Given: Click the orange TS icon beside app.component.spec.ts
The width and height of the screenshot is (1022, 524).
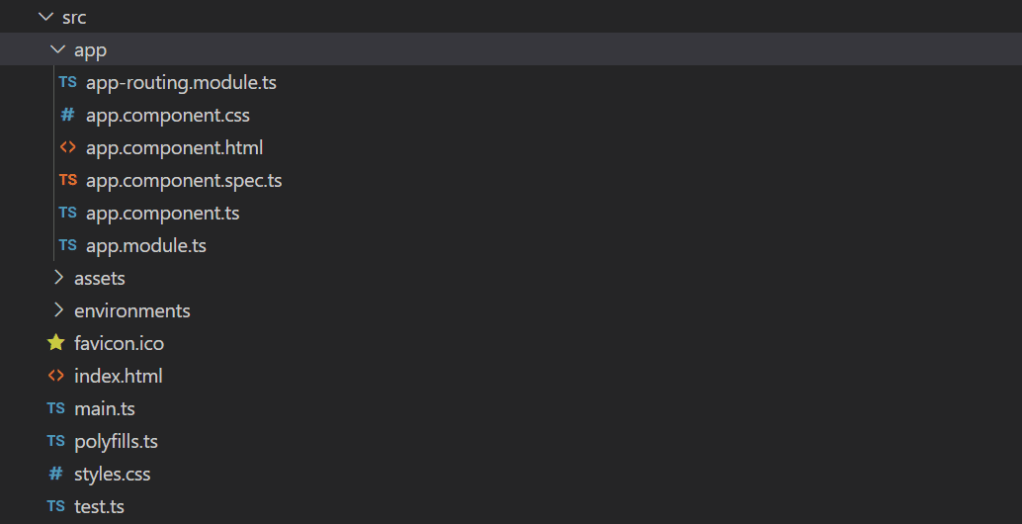Looking at the screenshot, I should (x=67, y=181).
